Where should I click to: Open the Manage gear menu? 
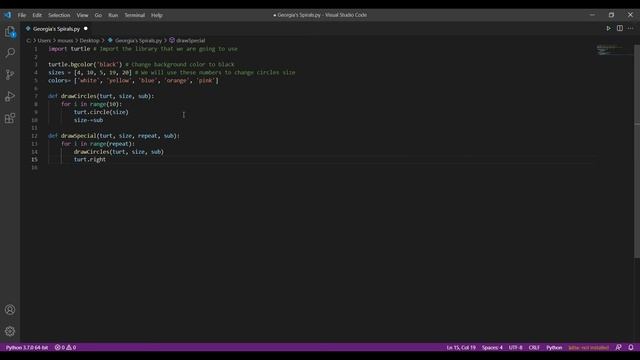pyautogui.click(x=10, y=331)
